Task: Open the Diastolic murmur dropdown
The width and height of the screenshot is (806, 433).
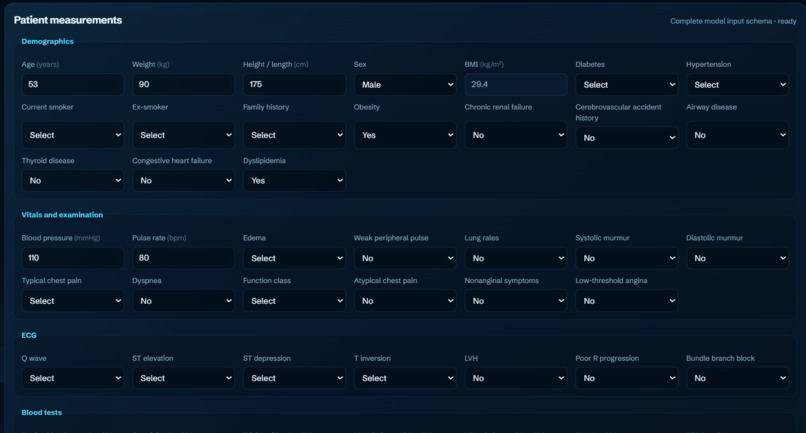Action: 737,258
